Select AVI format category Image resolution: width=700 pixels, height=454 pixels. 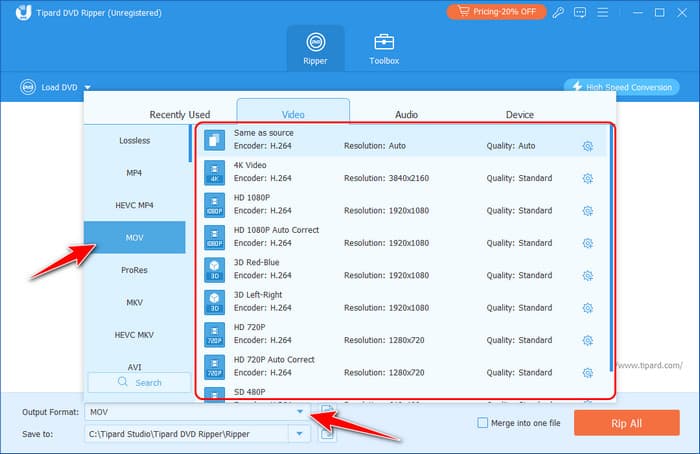coord(134,367)
